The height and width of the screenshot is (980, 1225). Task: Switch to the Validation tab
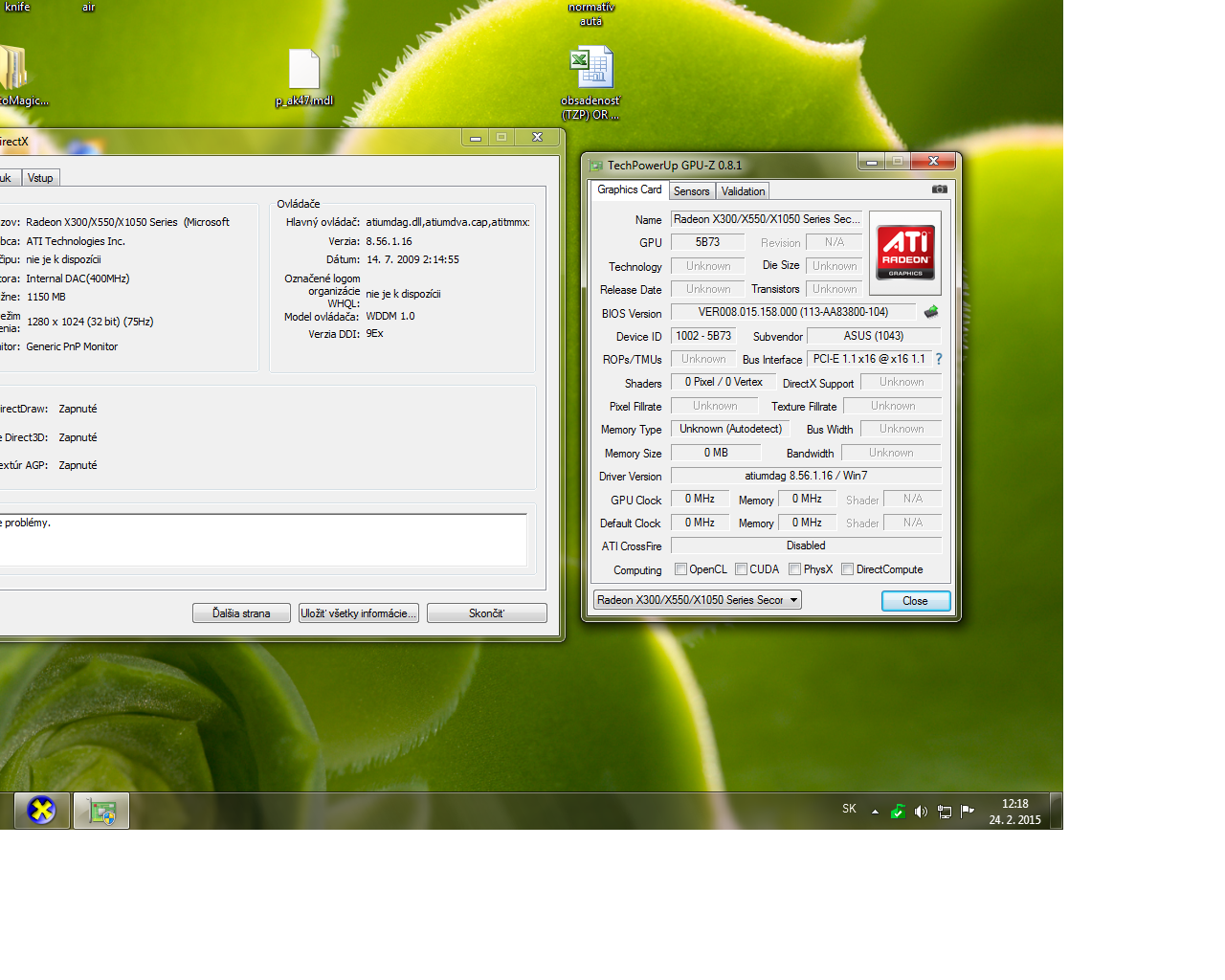point(743,191)
